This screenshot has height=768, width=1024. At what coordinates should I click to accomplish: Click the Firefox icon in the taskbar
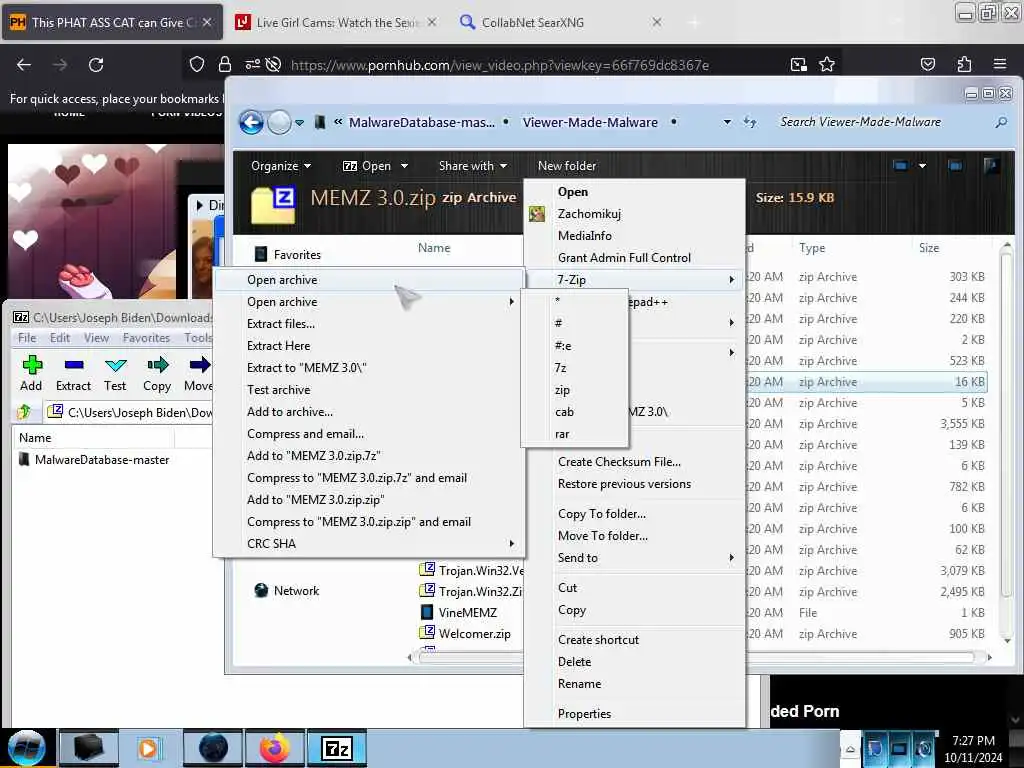tap(274, 748)
